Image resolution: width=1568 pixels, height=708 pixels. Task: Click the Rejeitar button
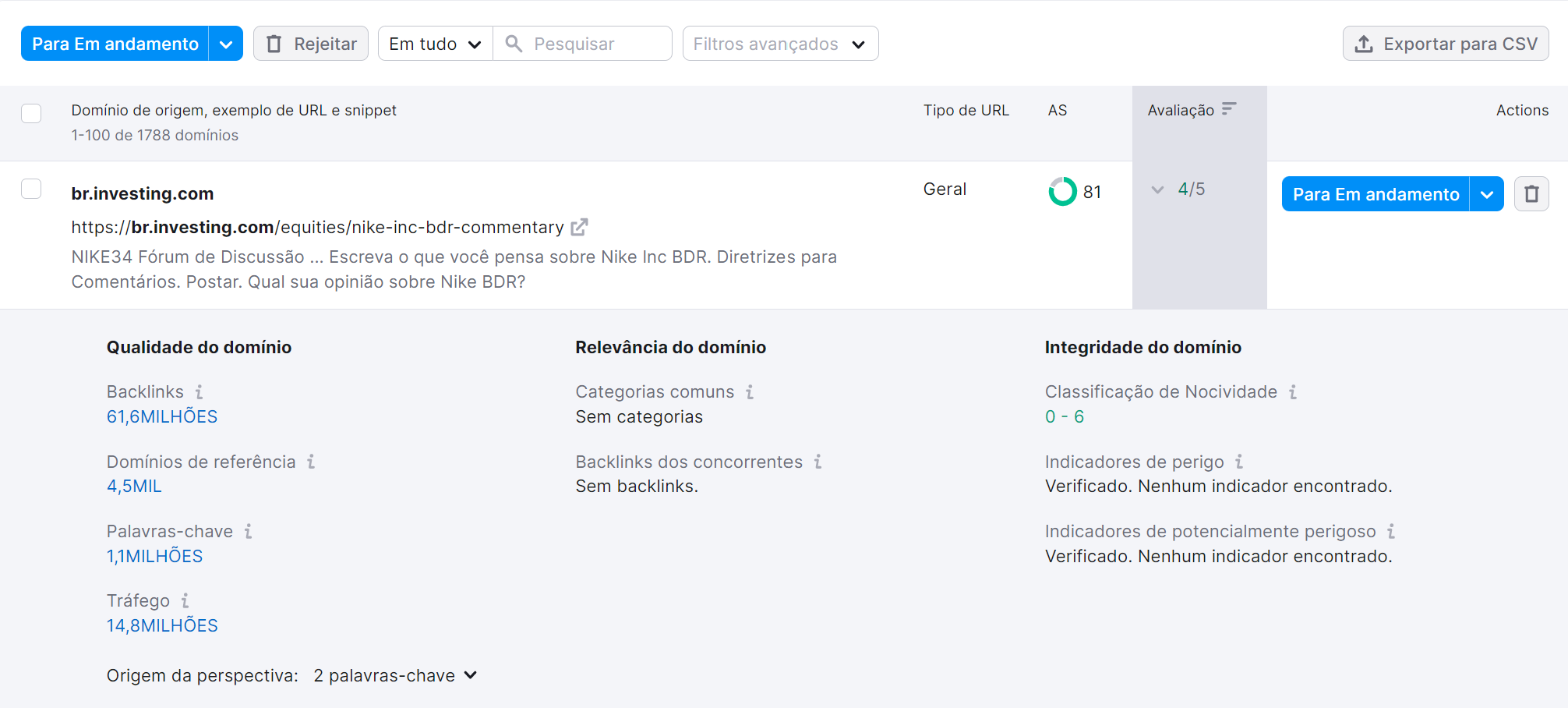[x=311, y=44]
